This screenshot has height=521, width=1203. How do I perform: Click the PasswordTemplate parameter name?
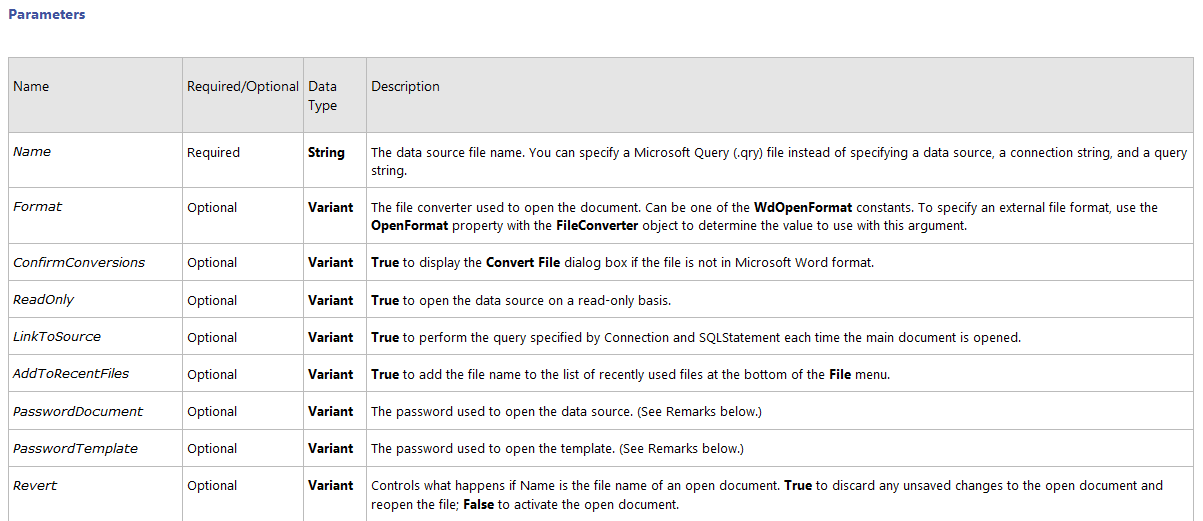pos(75,448)
